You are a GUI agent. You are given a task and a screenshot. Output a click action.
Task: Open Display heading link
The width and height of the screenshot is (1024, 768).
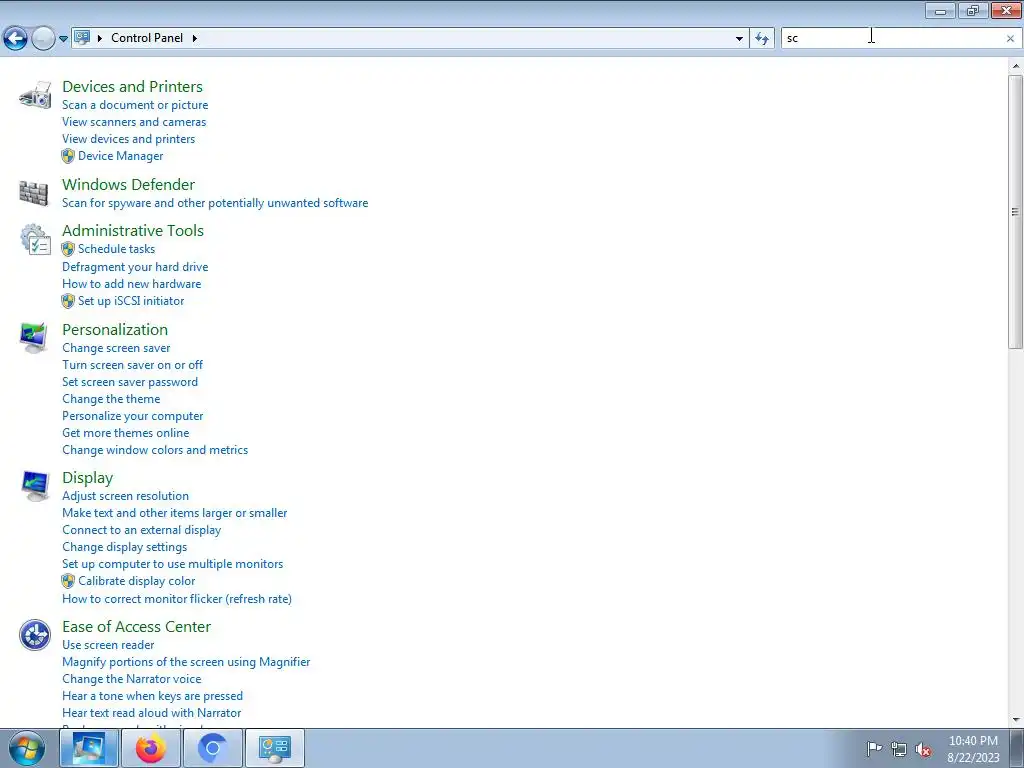88,478
